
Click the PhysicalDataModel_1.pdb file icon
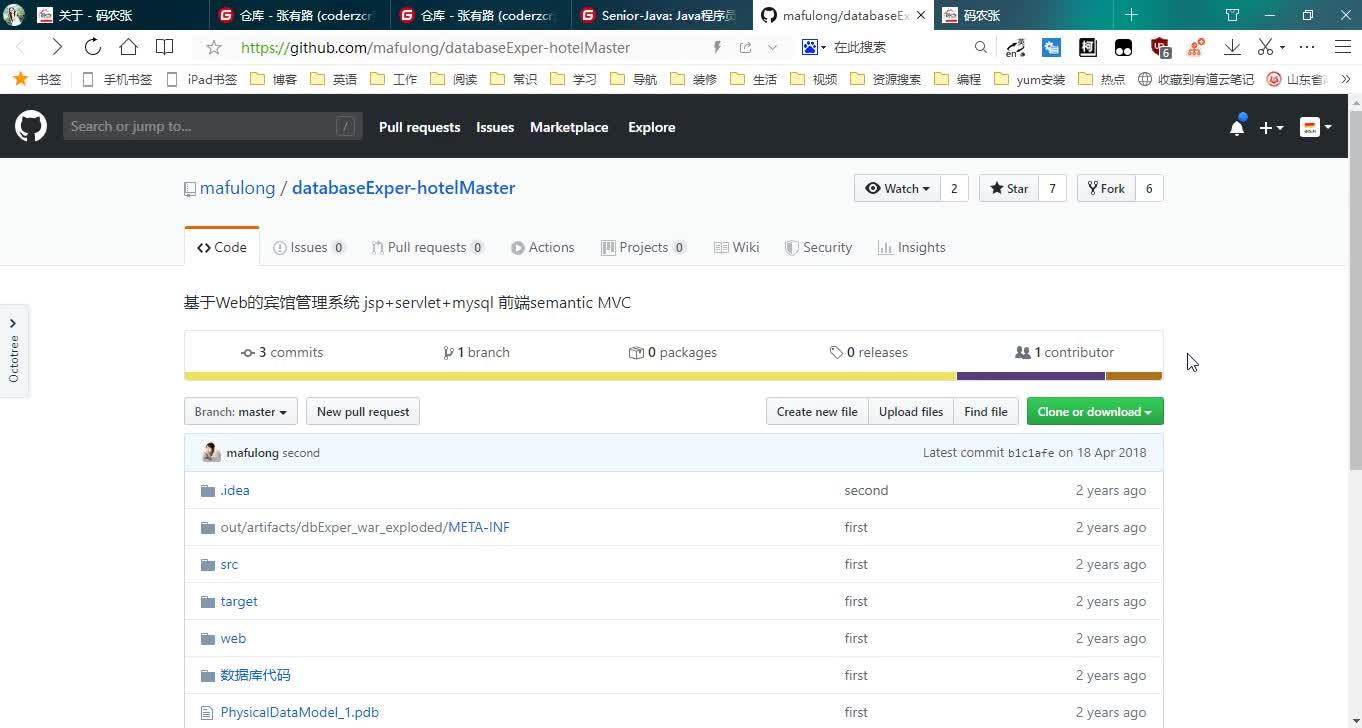coord(207,712)
